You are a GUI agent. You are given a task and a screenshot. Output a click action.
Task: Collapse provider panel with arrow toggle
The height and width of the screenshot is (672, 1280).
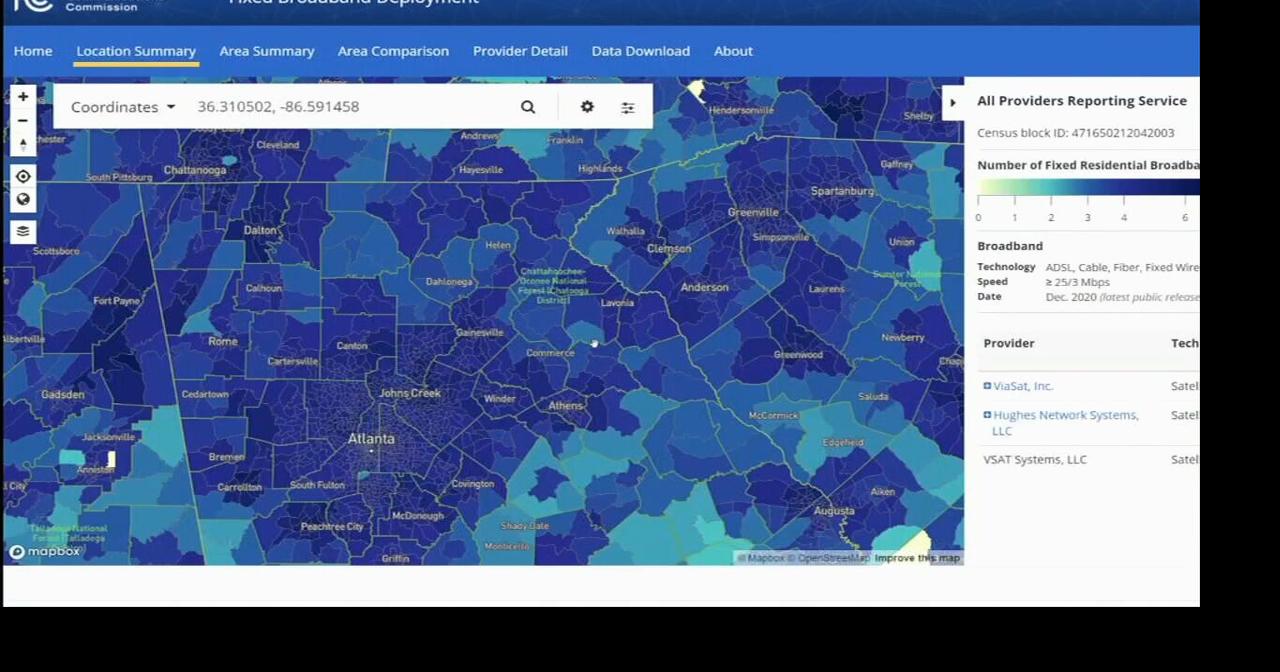tap(953, 102)
